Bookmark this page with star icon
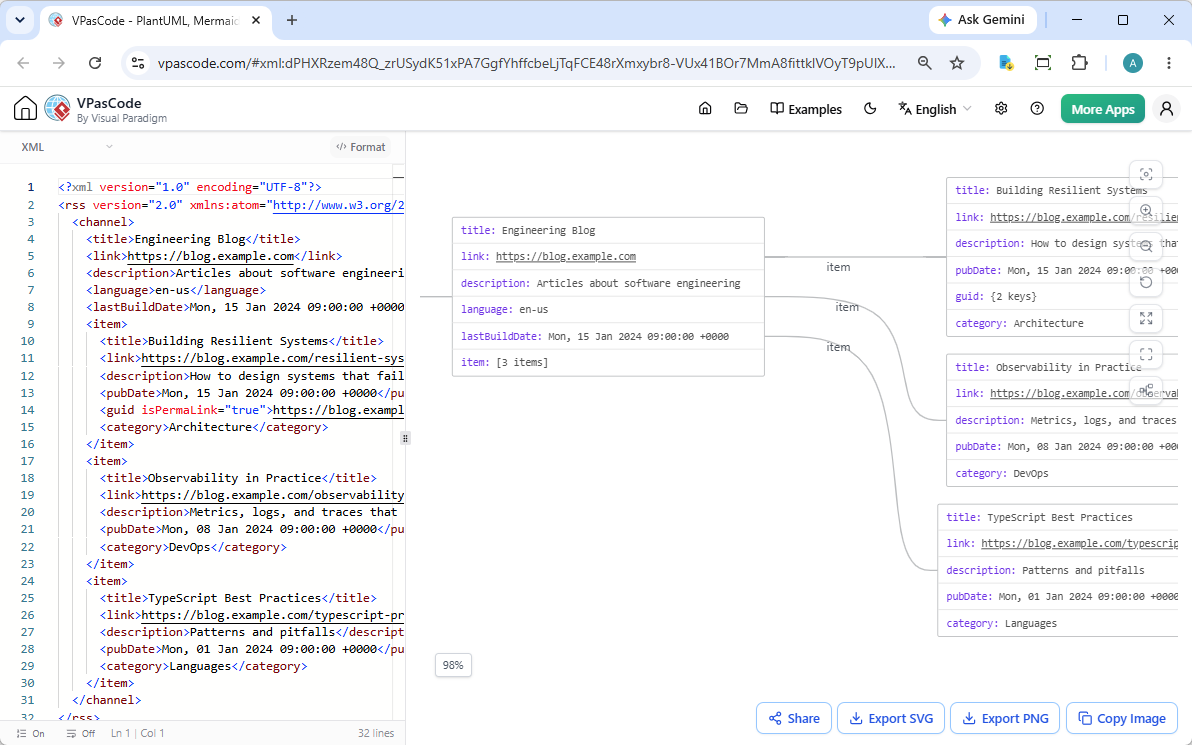 [957, 63]
